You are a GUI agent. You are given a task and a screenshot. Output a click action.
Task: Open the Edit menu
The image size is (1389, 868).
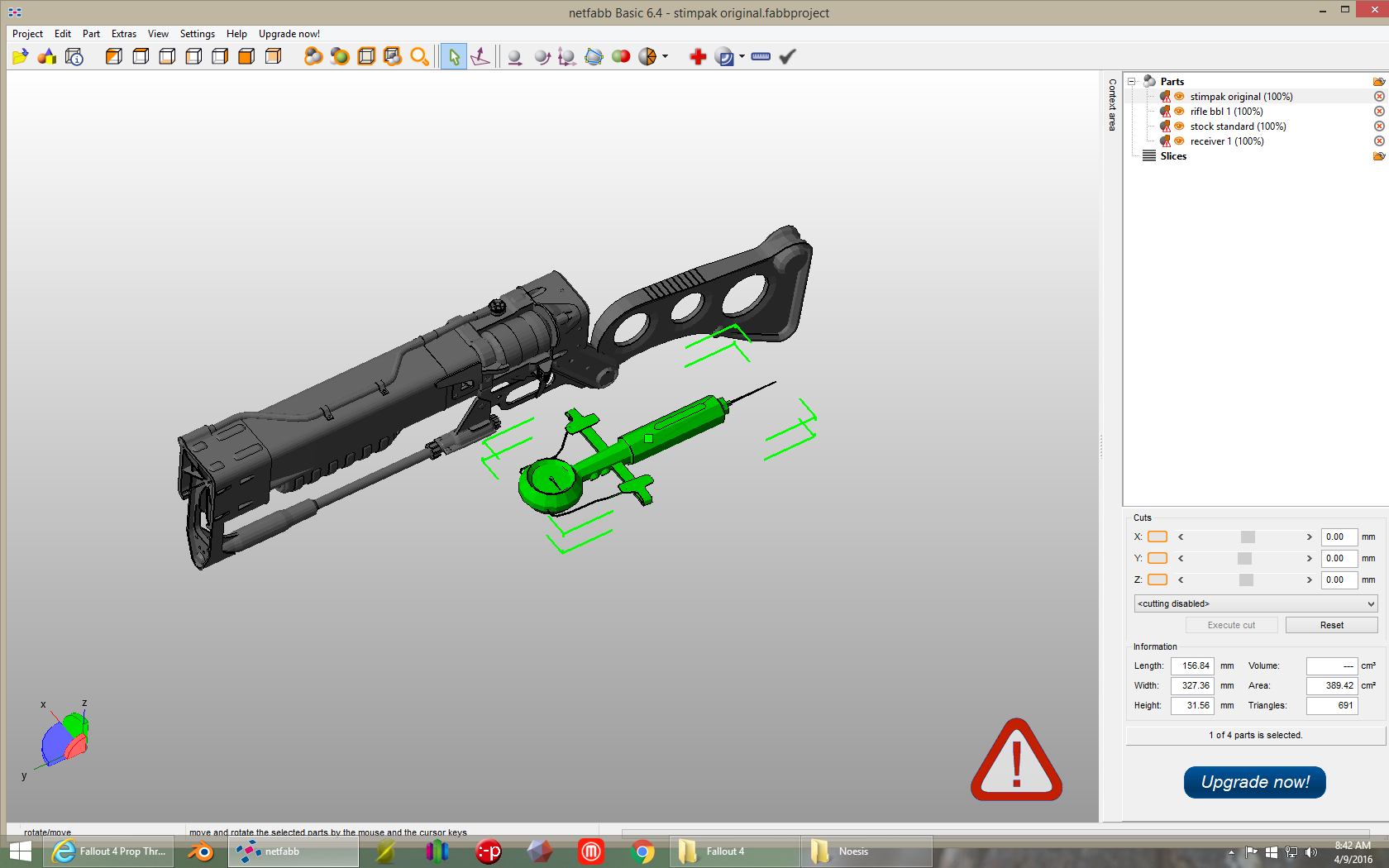coord(63,34)
